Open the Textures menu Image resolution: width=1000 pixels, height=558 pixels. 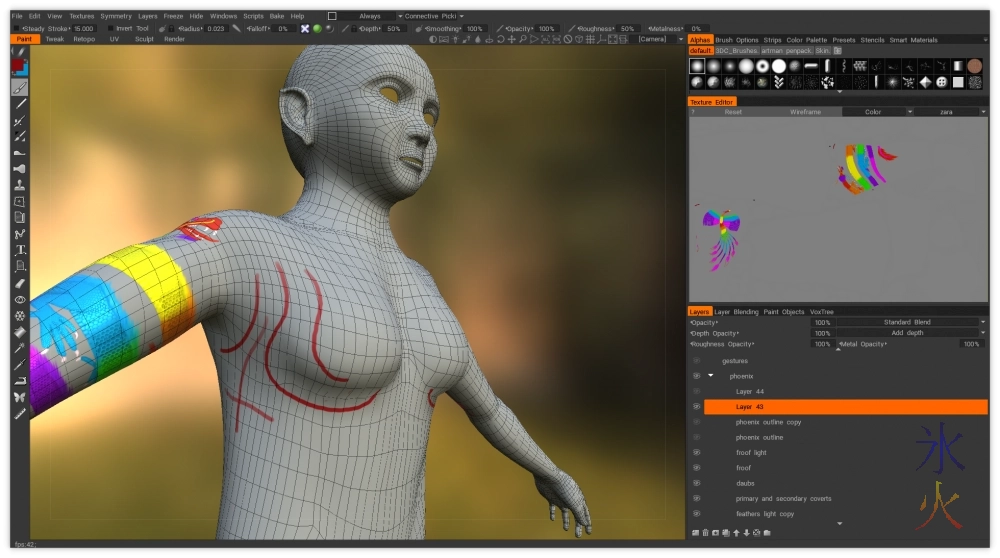coord(81,16)
